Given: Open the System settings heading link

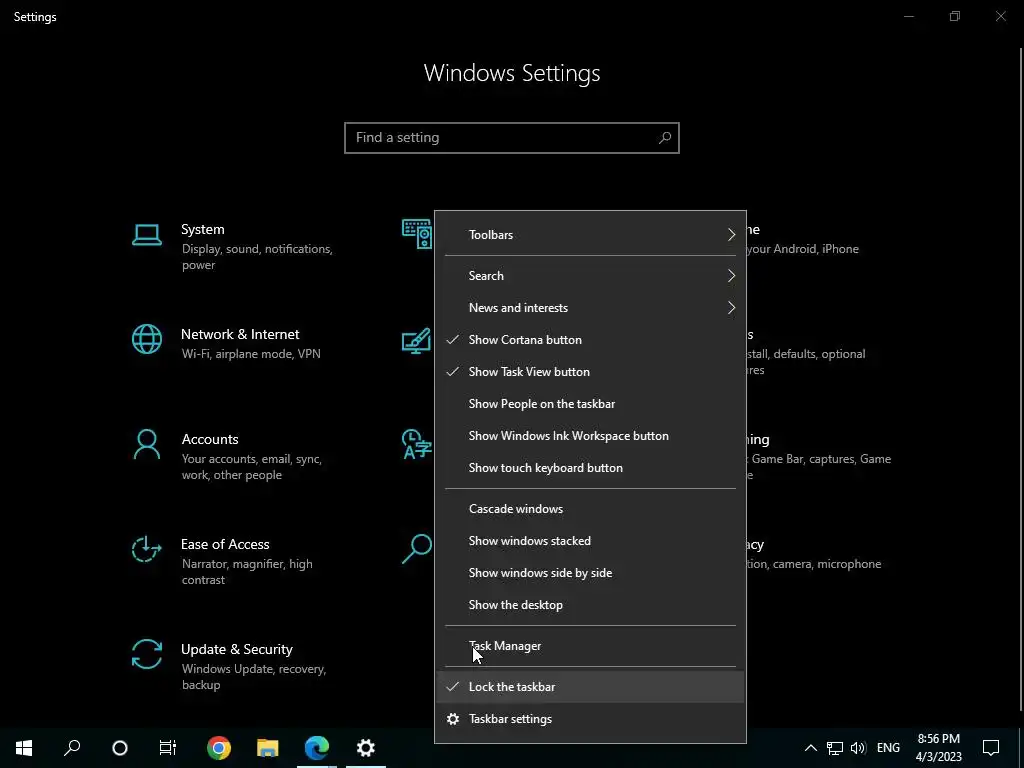Looking at the screenshot, I should tap(202, 229).
